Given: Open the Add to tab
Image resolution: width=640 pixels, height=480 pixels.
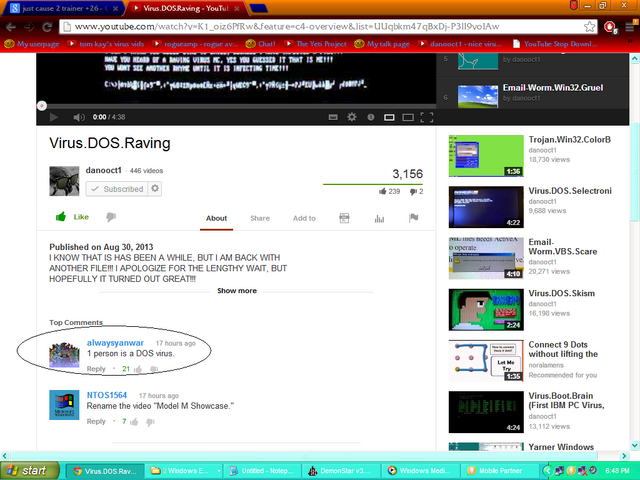Looking at the screenshot, I should point(304,218).
